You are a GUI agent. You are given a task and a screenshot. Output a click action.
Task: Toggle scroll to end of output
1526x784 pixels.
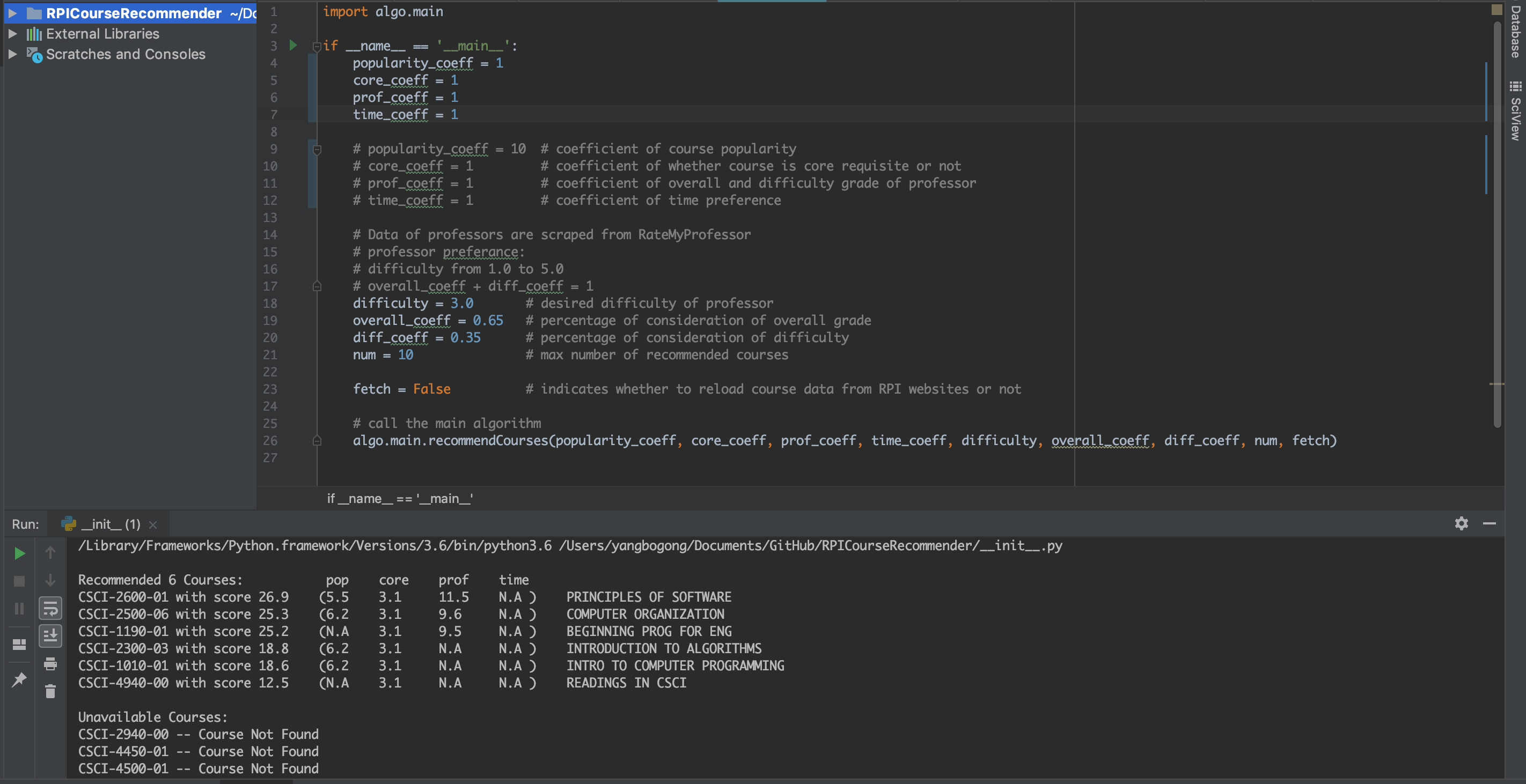click(x=50, y=636)
